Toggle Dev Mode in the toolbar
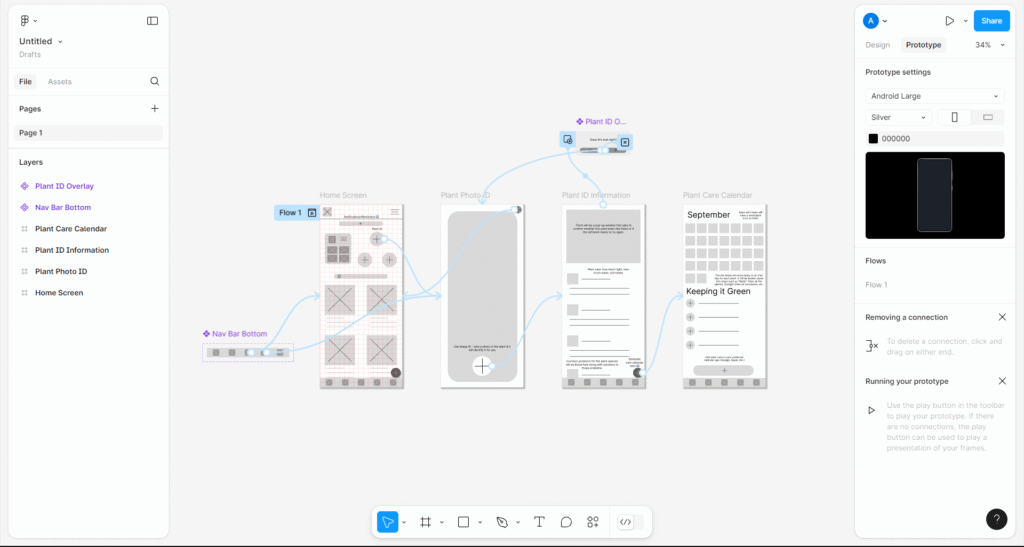The width and height of the screenshot is (1024, 547). [x=626, y=522]
